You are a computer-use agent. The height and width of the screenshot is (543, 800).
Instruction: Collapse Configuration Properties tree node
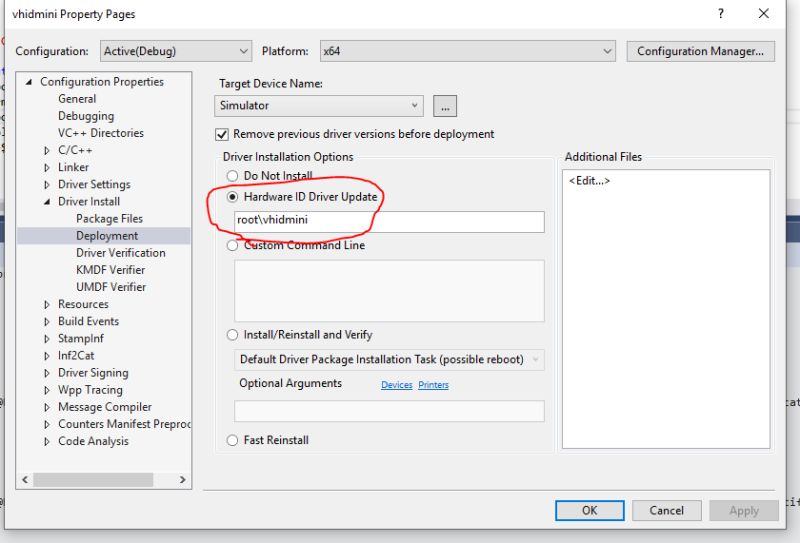pyautogui.click(x=29, y=82)
